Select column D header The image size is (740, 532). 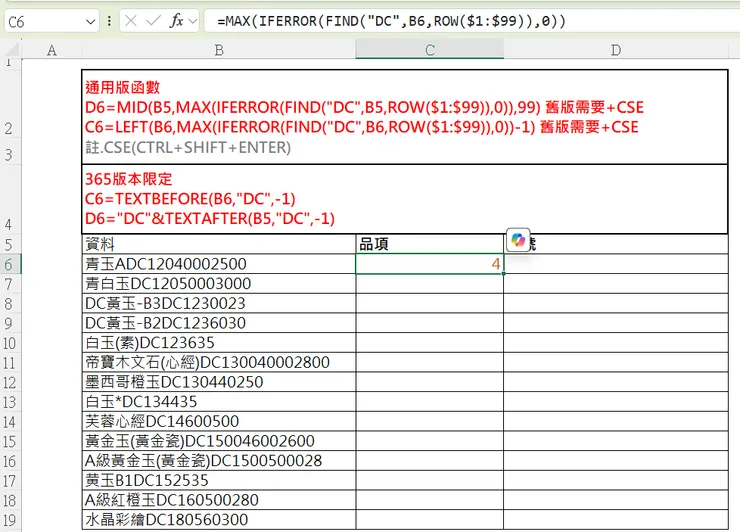click(x=616, y=50)
